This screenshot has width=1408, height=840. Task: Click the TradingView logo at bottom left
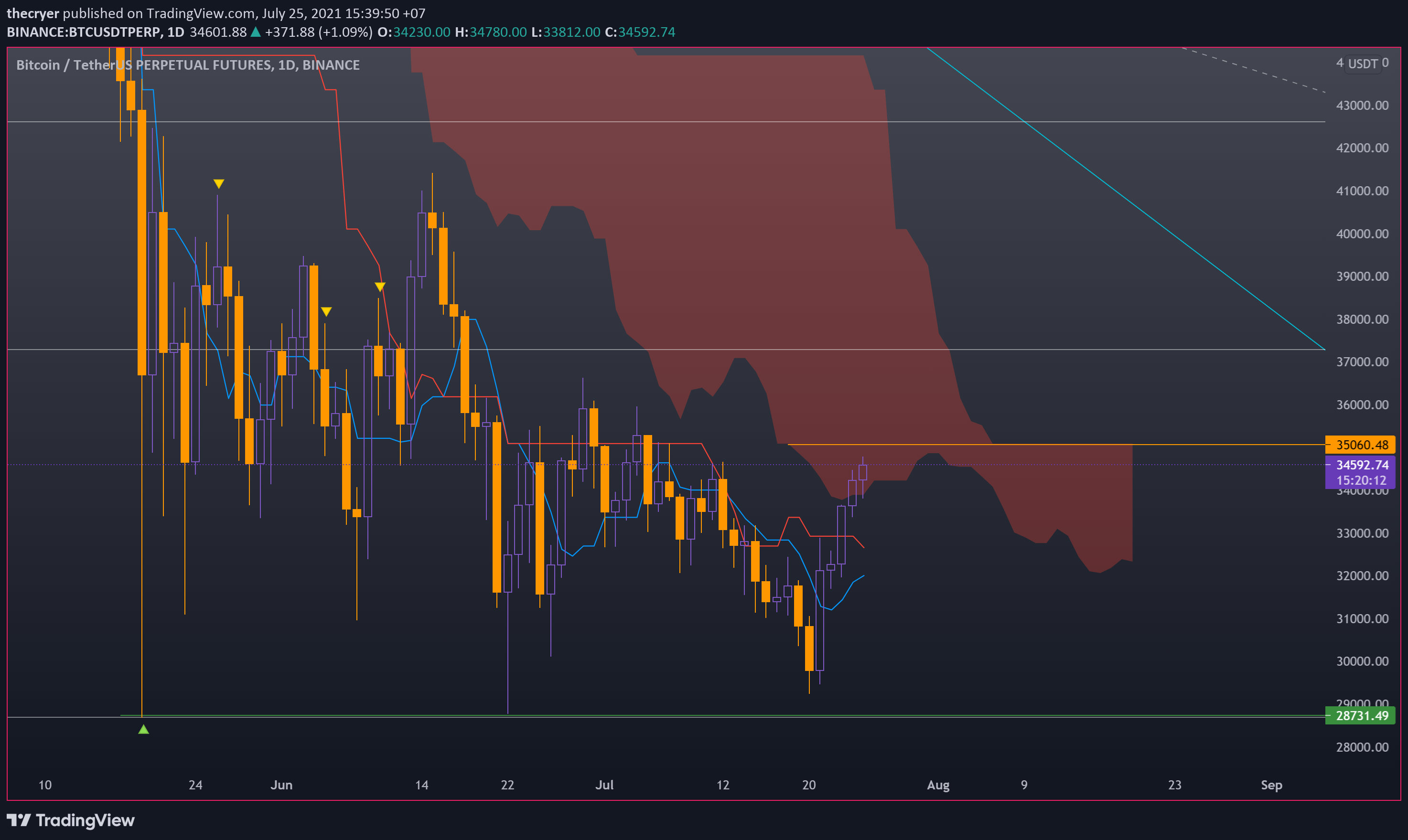70,820
